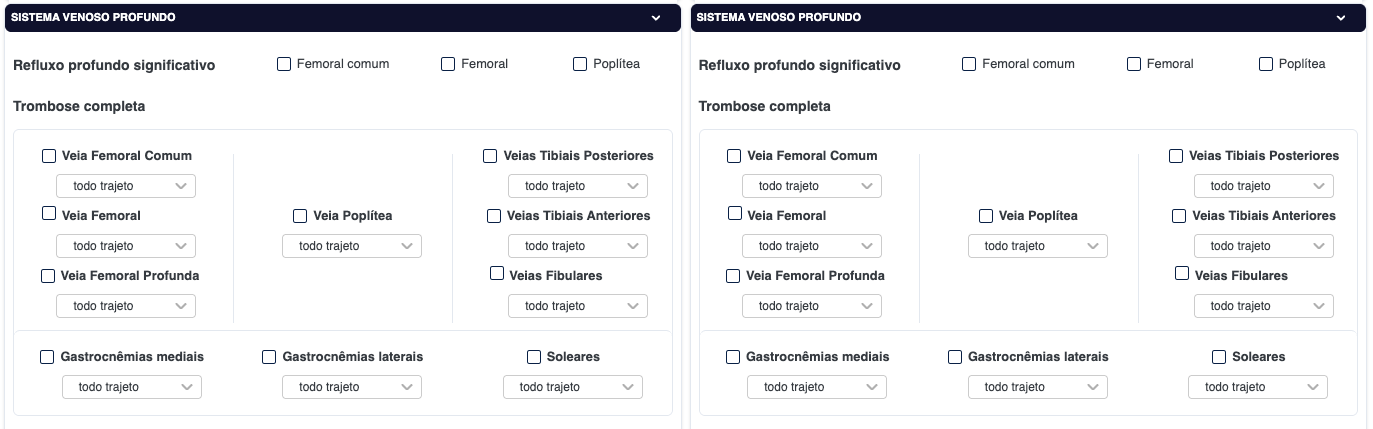Open trajeto dropdown under left Veia Femoral Comum

point(126,186)
